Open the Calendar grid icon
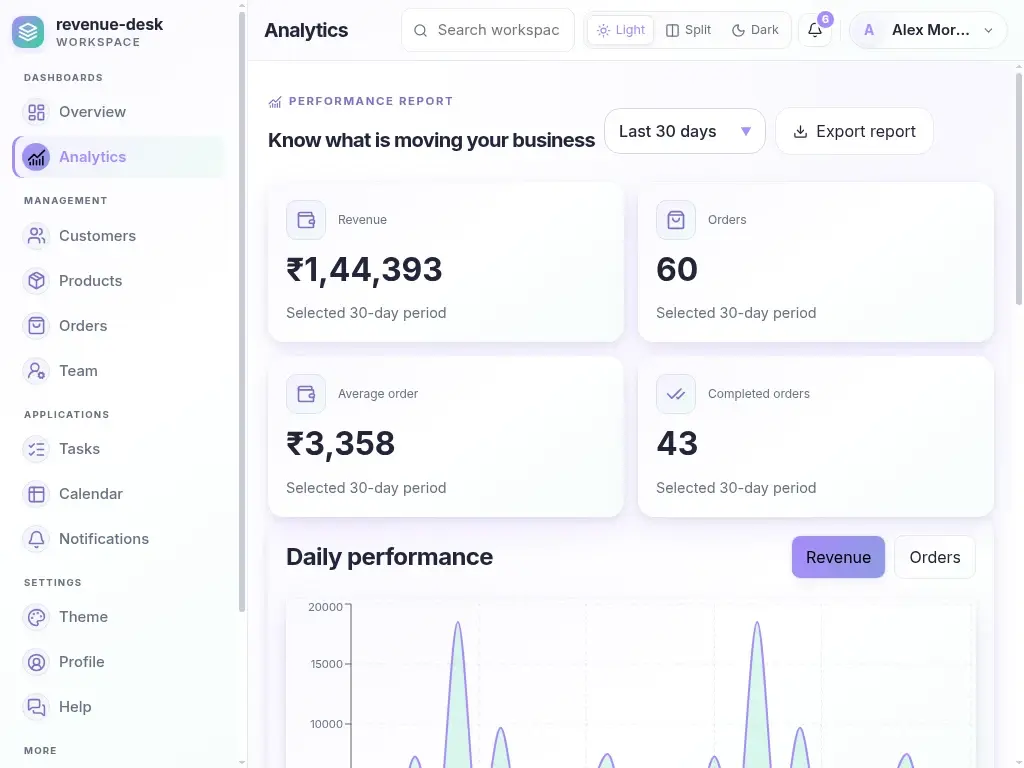The width and height of the screenshot is (1024, 768). pos(37,494)
